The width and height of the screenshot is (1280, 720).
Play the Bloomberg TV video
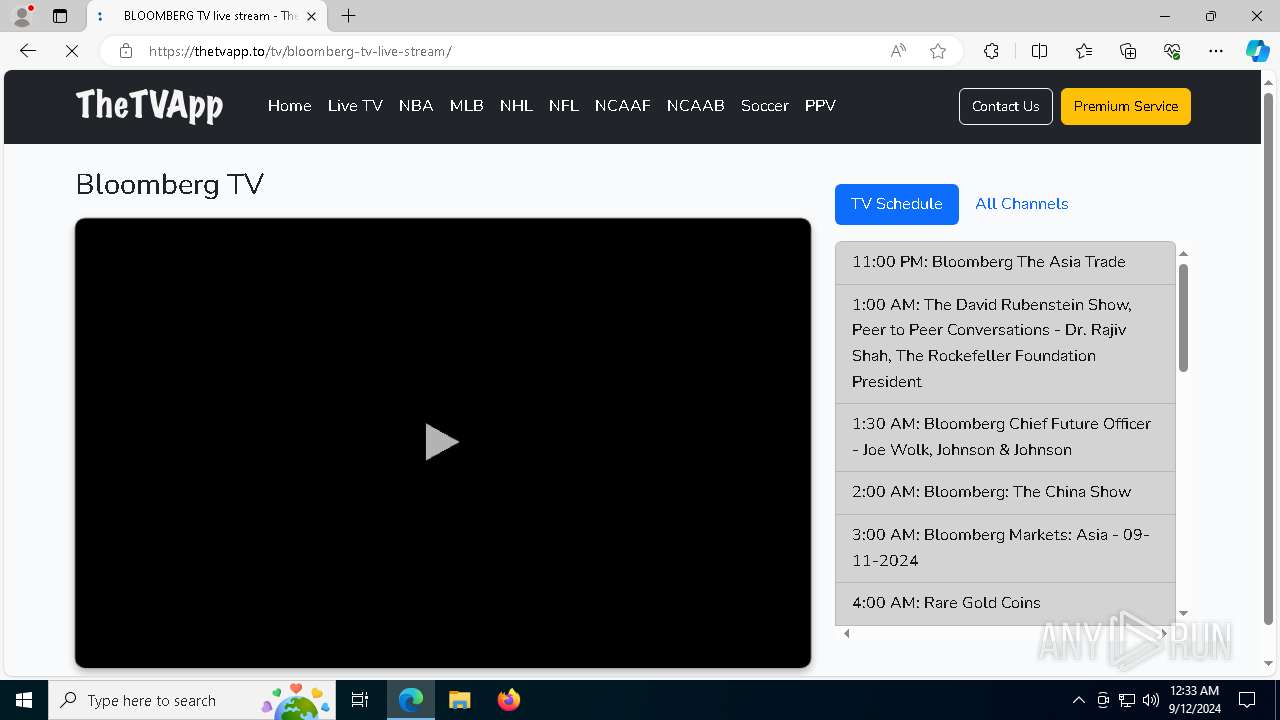[441, 442]
